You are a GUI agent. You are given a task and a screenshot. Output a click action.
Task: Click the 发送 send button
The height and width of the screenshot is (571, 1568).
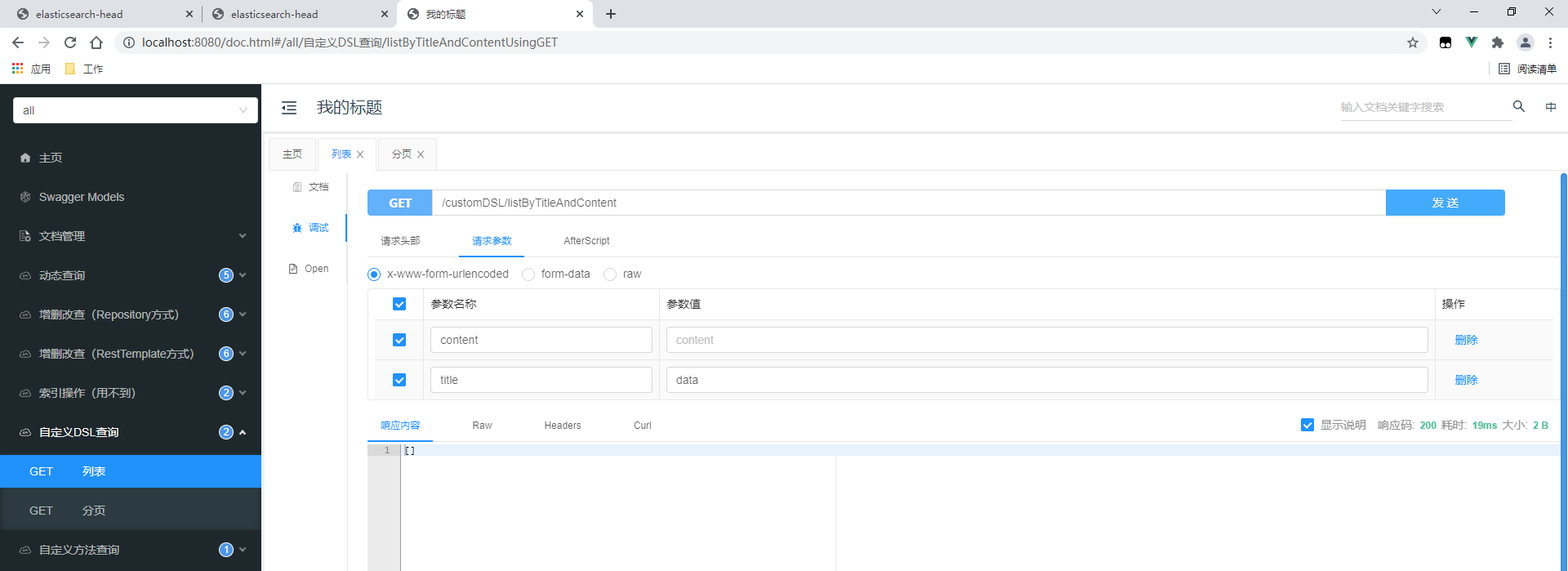coord(1445,203)
